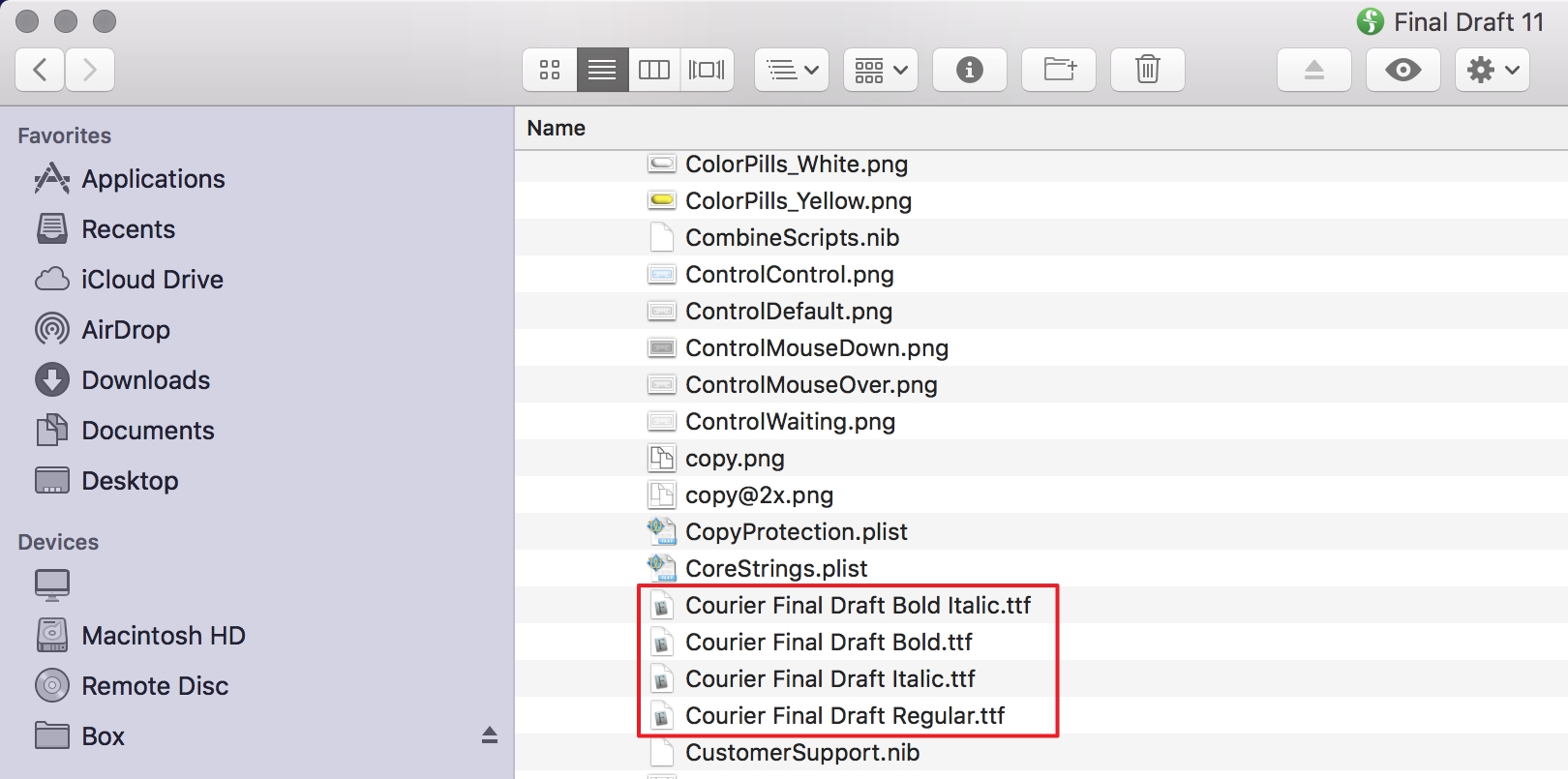1568x779 pixels.
Task: Select ControlDefault.png file
Action: tap(789, 312)
